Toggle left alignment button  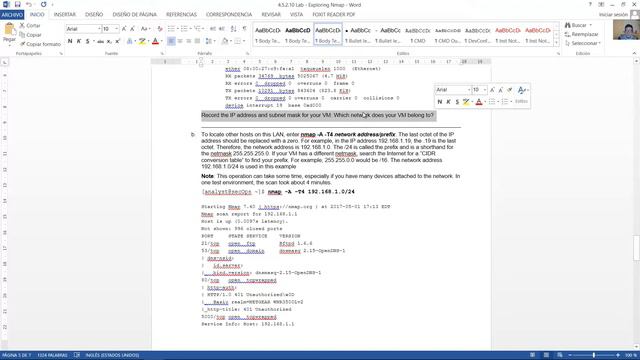171,41
